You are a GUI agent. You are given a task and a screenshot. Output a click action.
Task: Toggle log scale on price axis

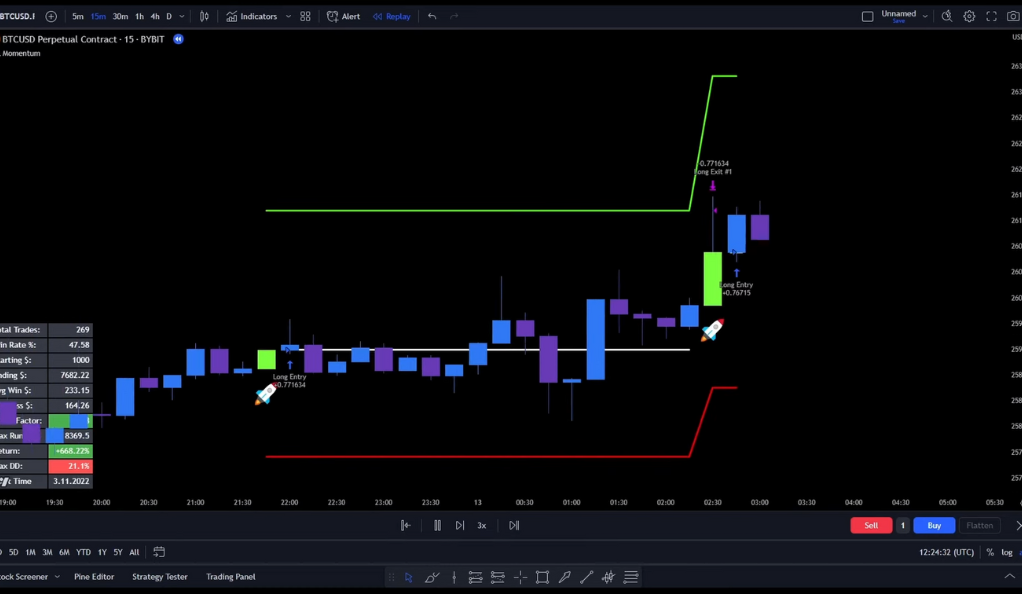[1007, 552]
